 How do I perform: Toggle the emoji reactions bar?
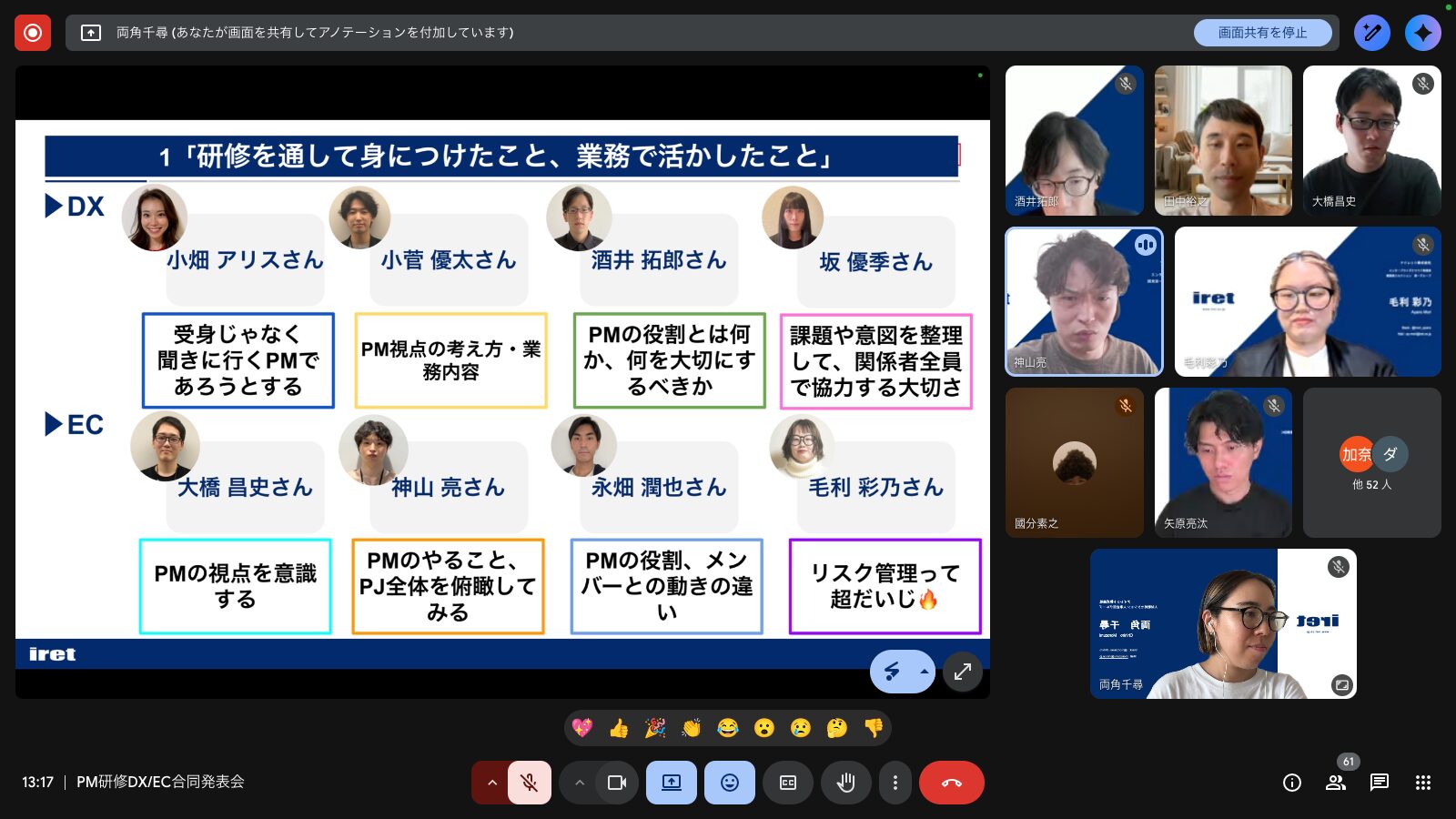730,783
